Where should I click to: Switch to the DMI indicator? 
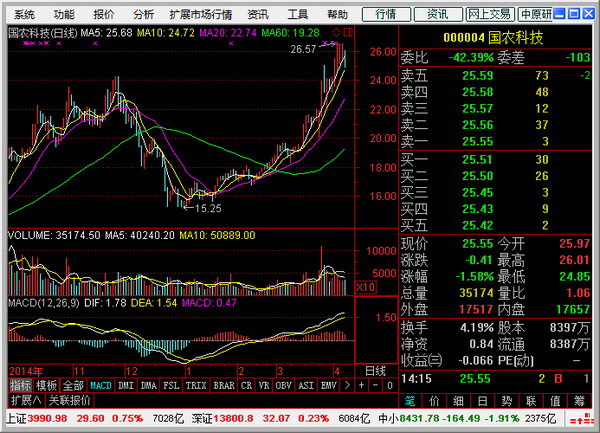pos(126,385)
